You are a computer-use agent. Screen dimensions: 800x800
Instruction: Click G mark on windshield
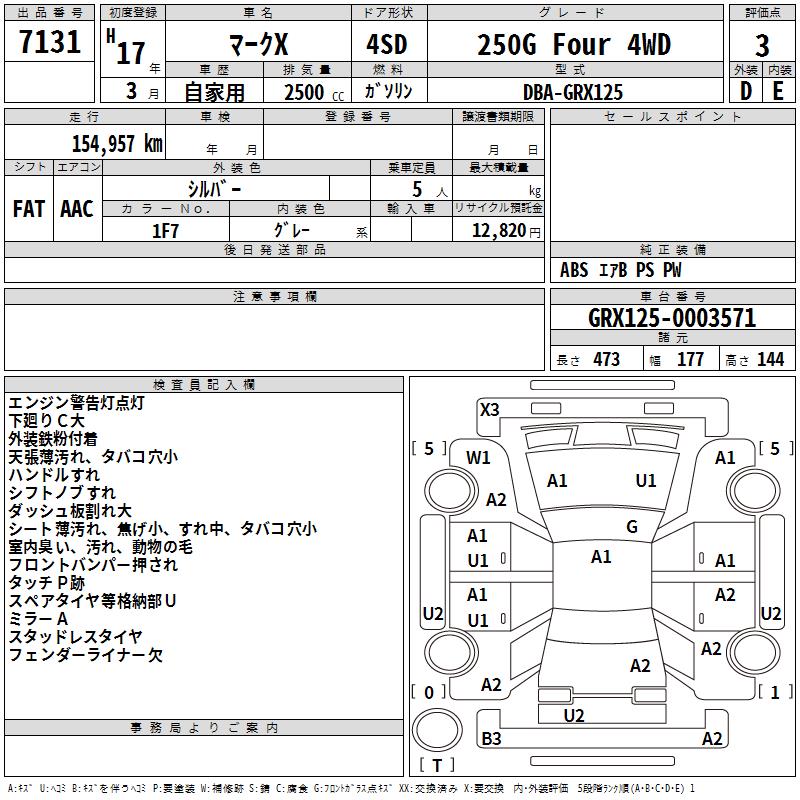coord(632,527)
